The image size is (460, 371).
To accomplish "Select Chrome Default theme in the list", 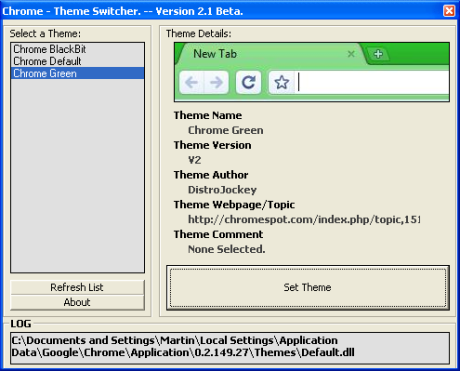I will tap(77, 61).
